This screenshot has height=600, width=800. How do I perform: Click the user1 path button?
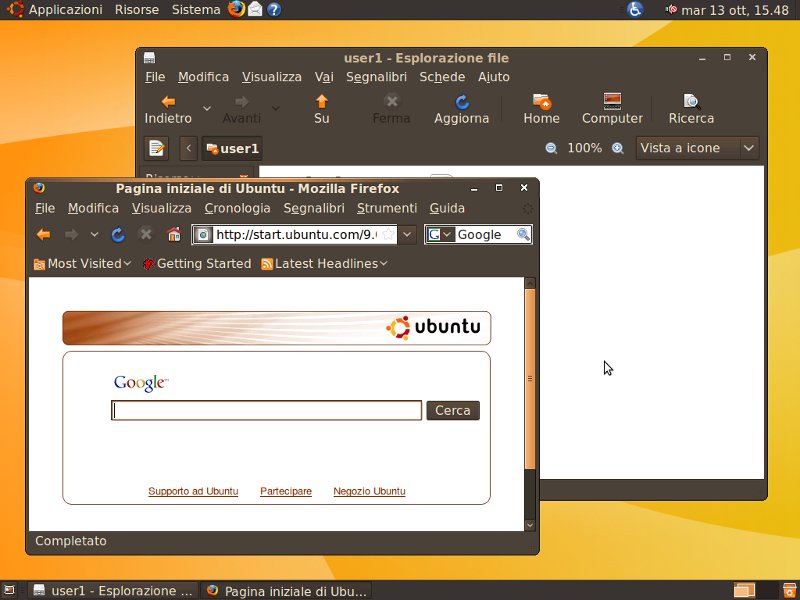click(232, 148)
